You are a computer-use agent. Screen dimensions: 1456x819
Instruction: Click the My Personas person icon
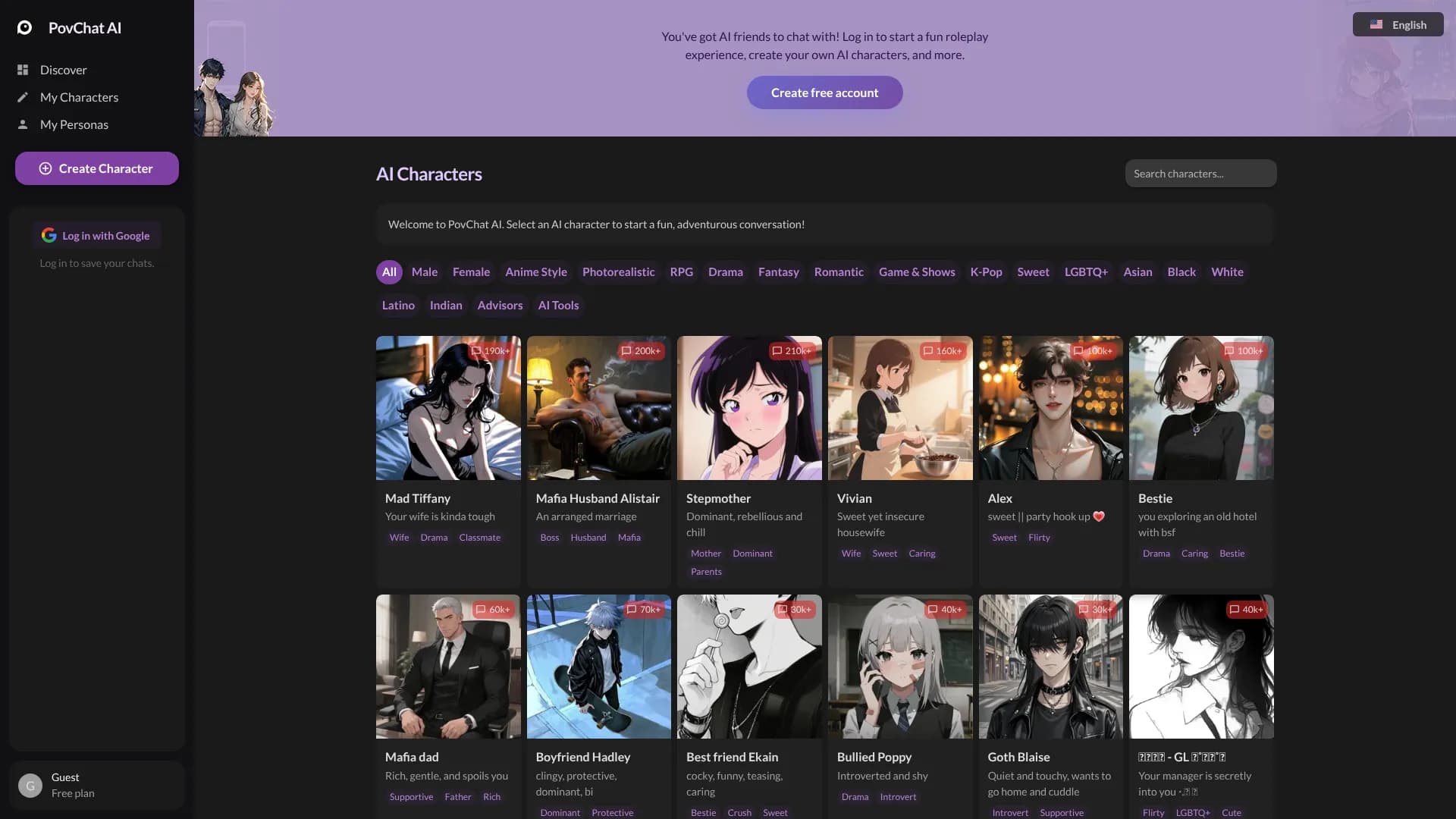point(23,124)
